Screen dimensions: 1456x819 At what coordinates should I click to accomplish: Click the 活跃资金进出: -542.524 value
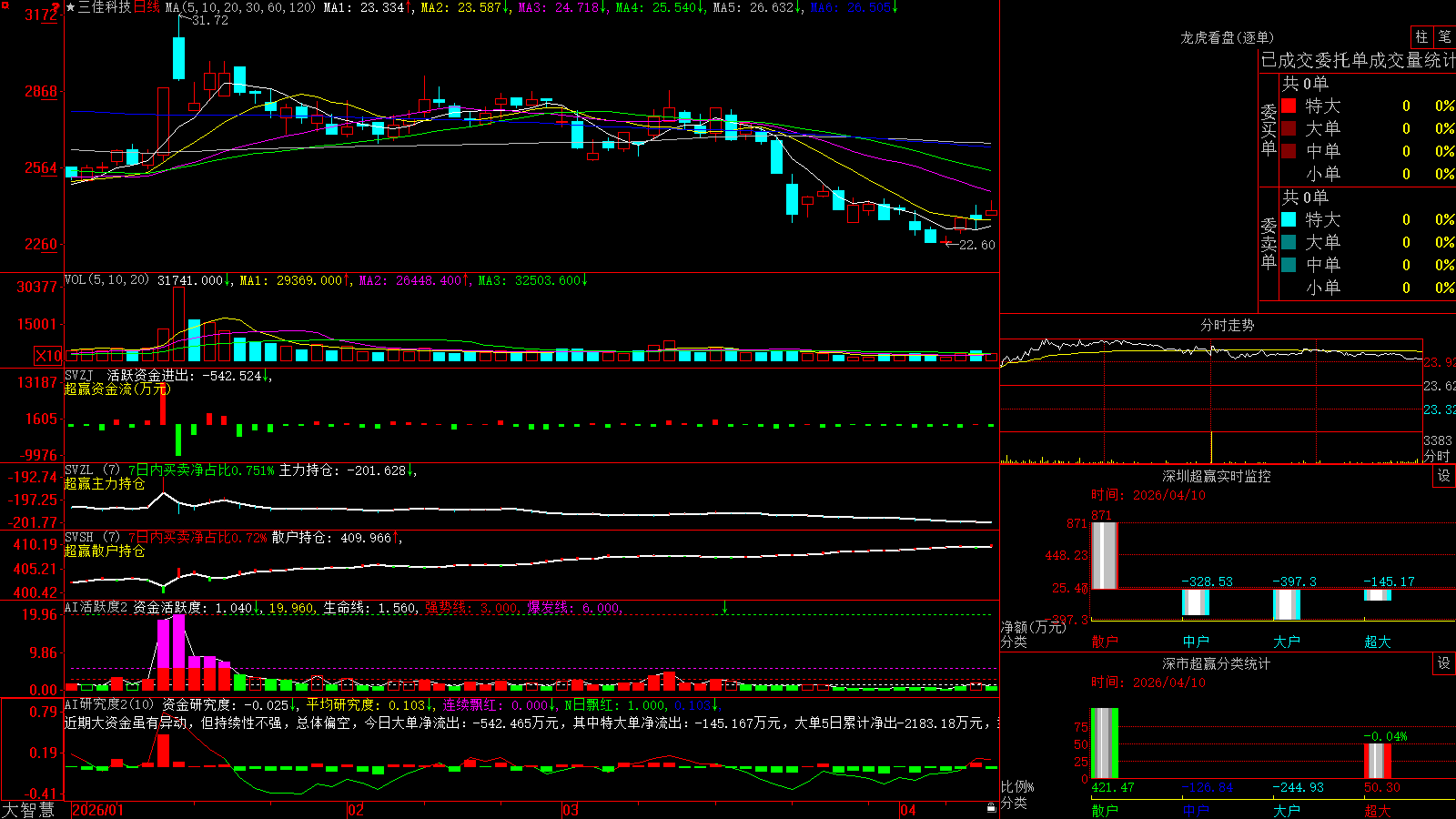185,375
